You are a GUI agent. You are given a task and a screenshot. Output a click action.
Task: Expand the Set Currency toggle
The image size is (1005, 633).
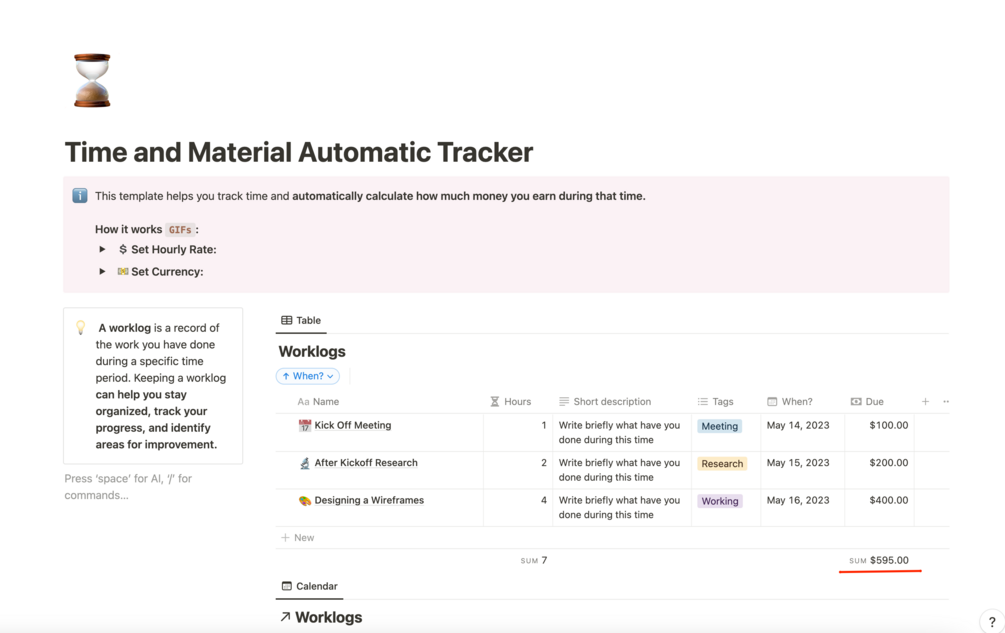coord(102,272)
